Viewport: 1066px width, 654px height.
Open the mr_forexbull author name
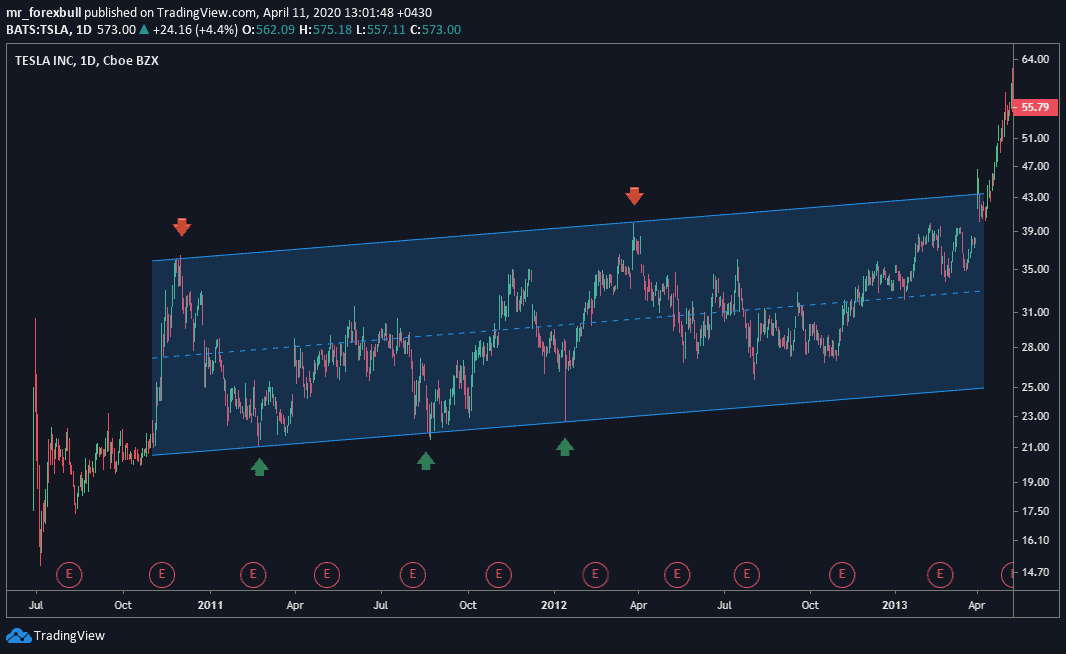coord(43,12)
